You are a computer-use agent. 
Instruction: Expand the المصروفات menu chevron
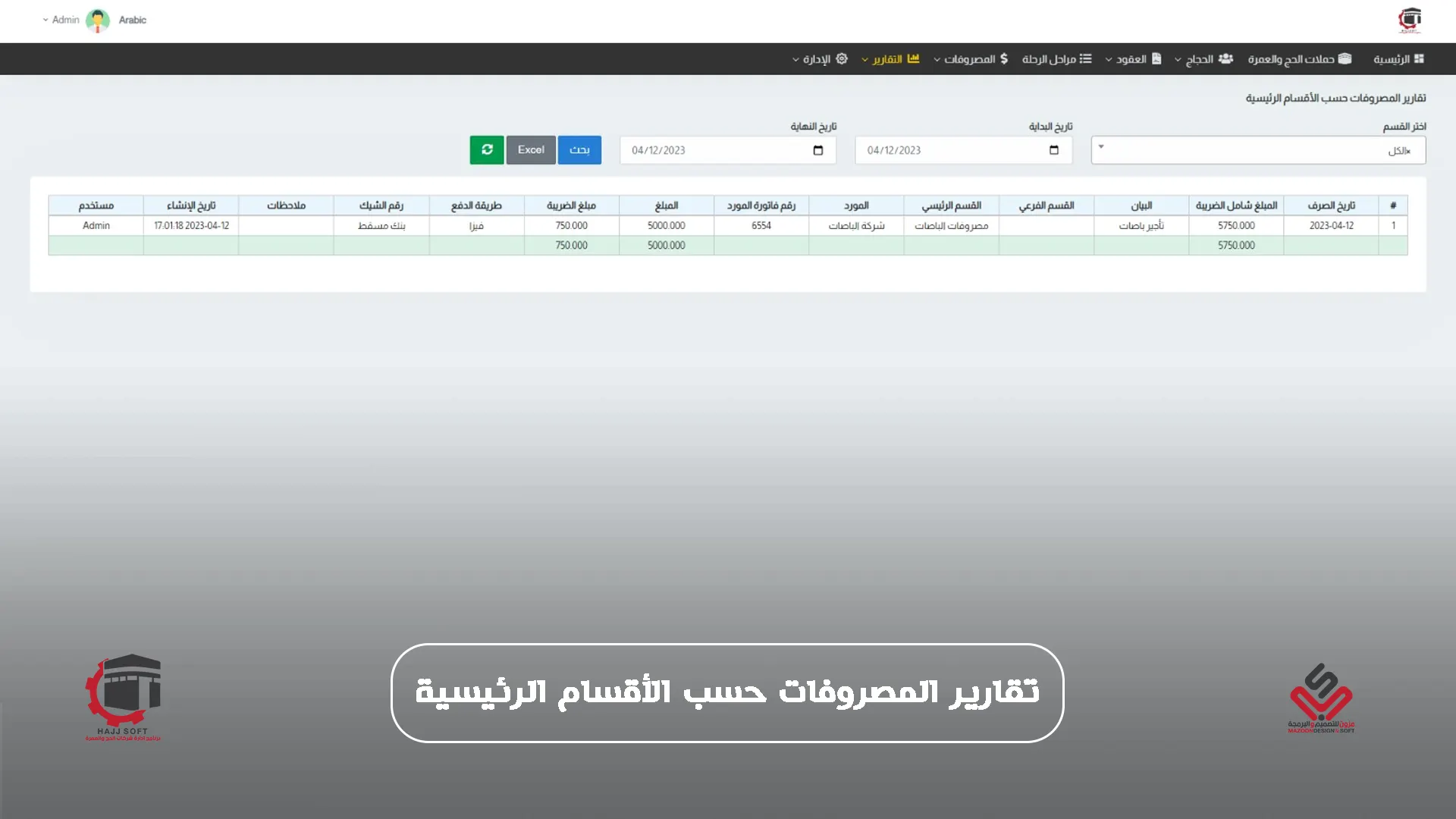[x=937, y=60]
